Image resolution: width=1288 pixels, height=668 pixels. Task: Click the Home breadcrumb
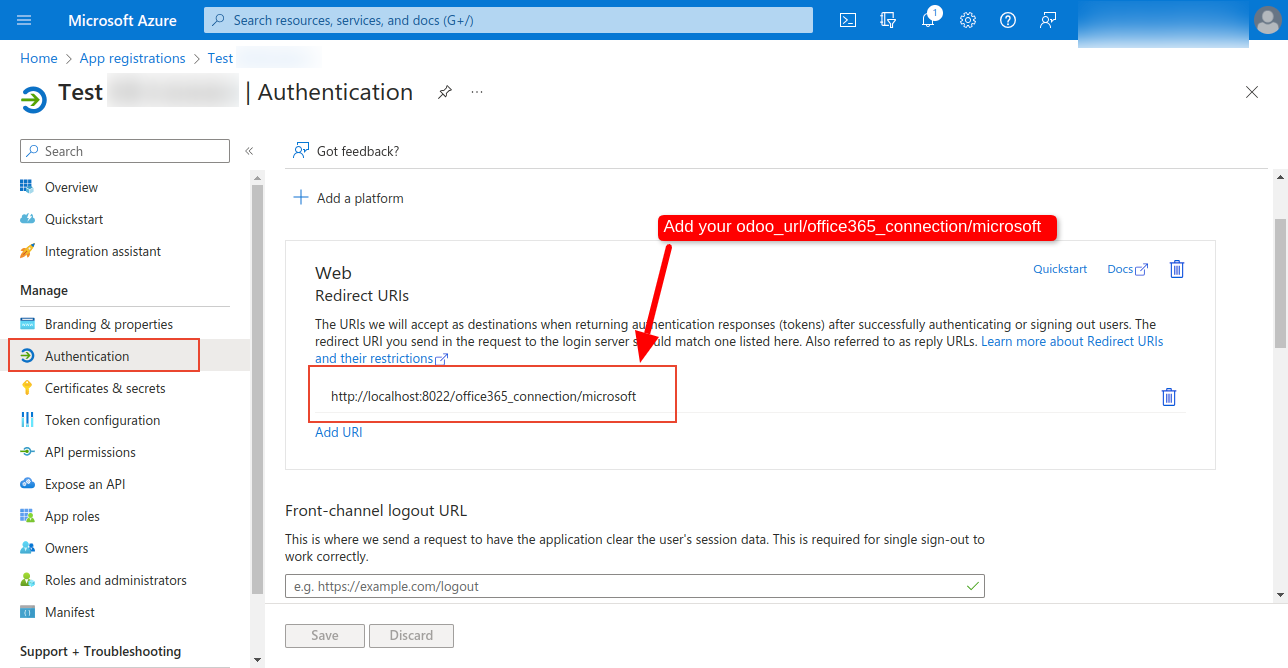39,58
